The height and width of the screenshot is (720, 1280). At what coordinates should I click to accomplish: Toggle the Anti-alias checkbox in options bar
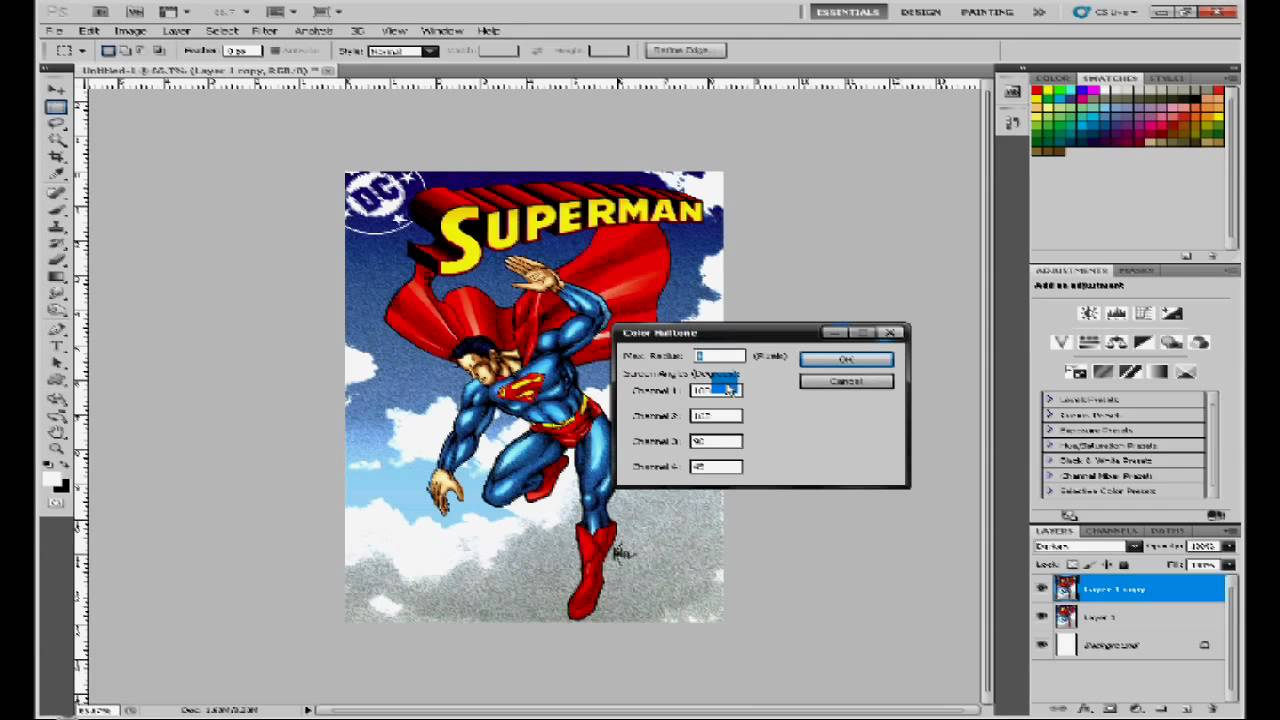(277, 50)
